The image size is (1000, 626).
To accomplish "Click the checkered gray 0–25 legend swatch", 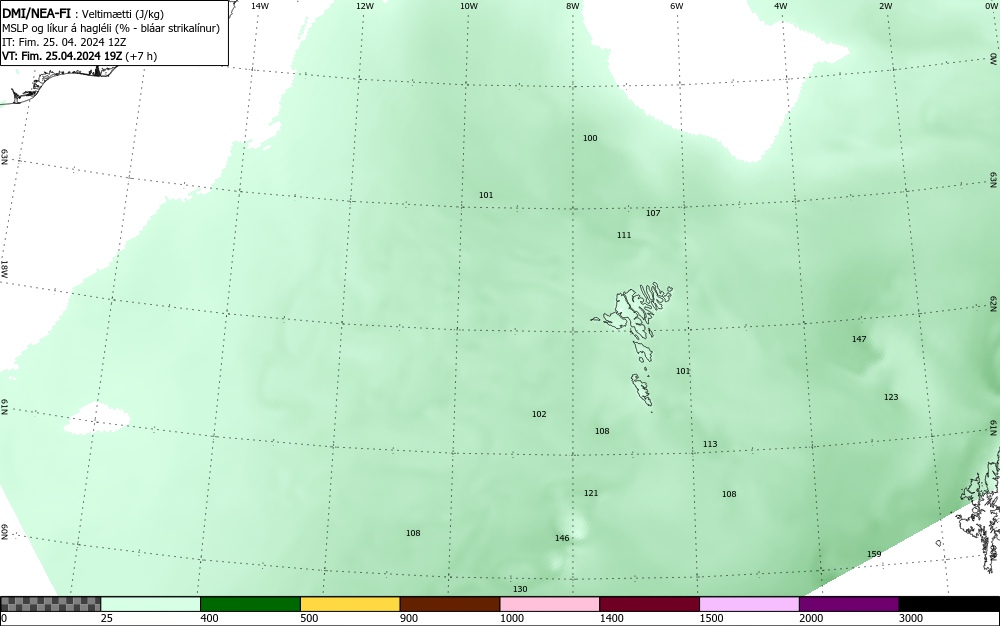I will pyautogui.click(x=50, y=604).
